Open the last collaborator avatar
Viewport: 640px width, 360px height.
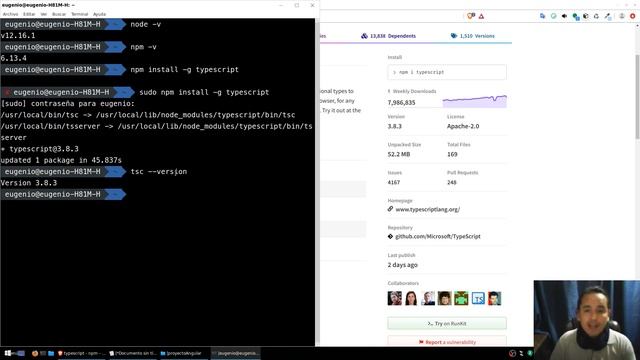494,298
